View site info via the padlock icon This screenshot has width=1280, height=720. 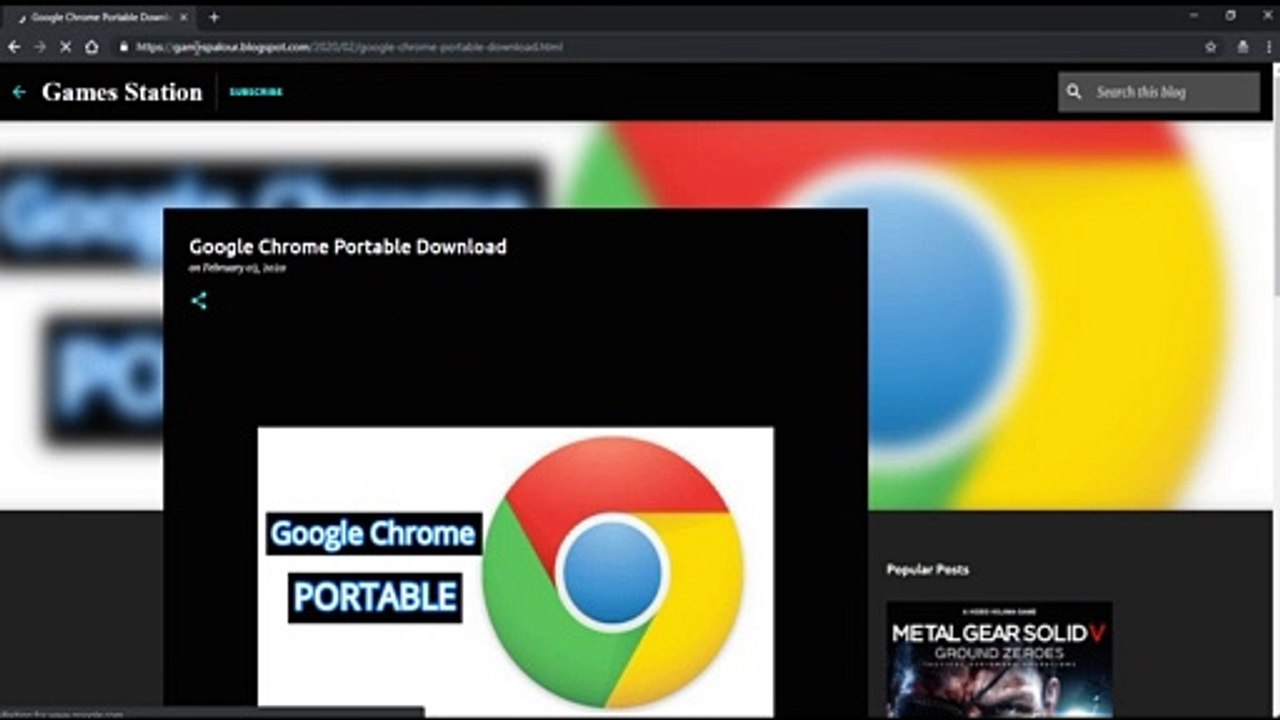point(124,47)
